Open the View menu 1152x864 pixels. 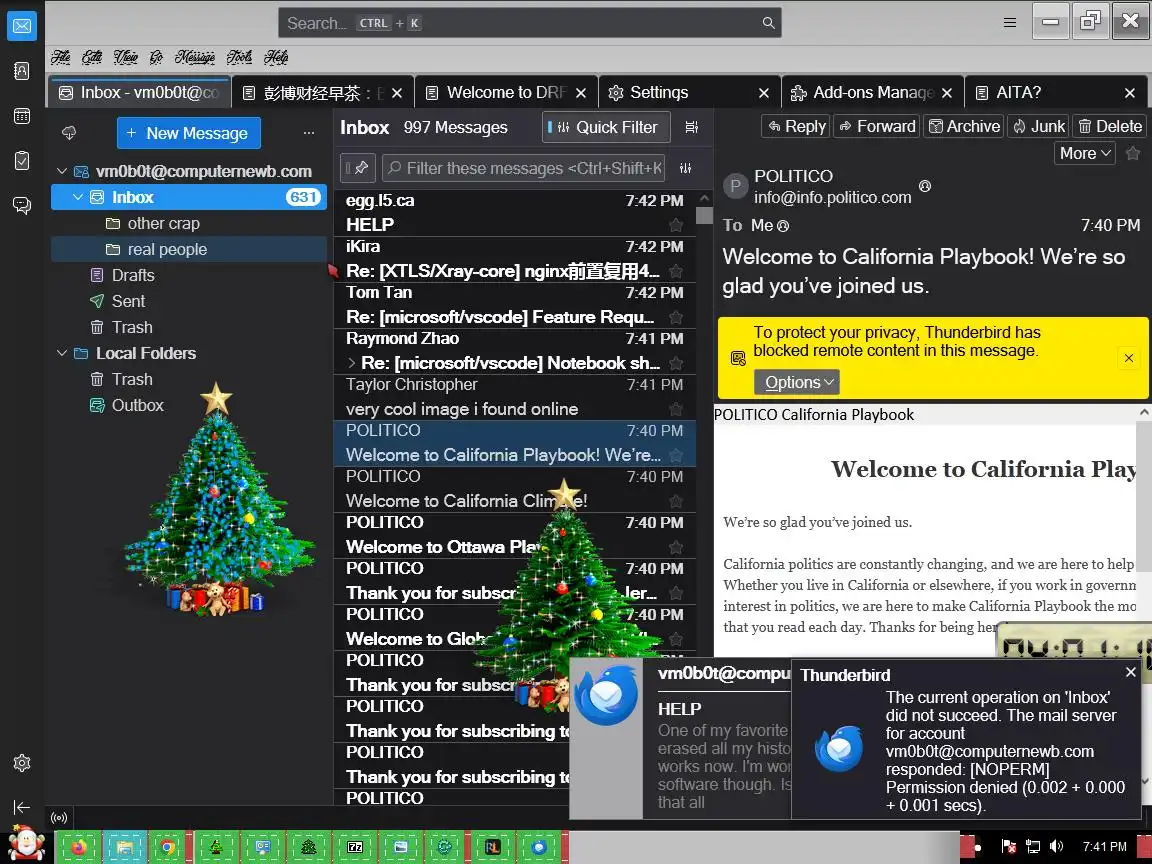pos(126,57)
